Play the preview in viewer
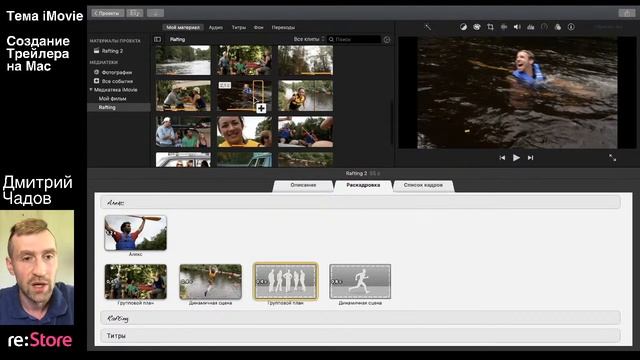The image size is (640, 360). point(516,158)
